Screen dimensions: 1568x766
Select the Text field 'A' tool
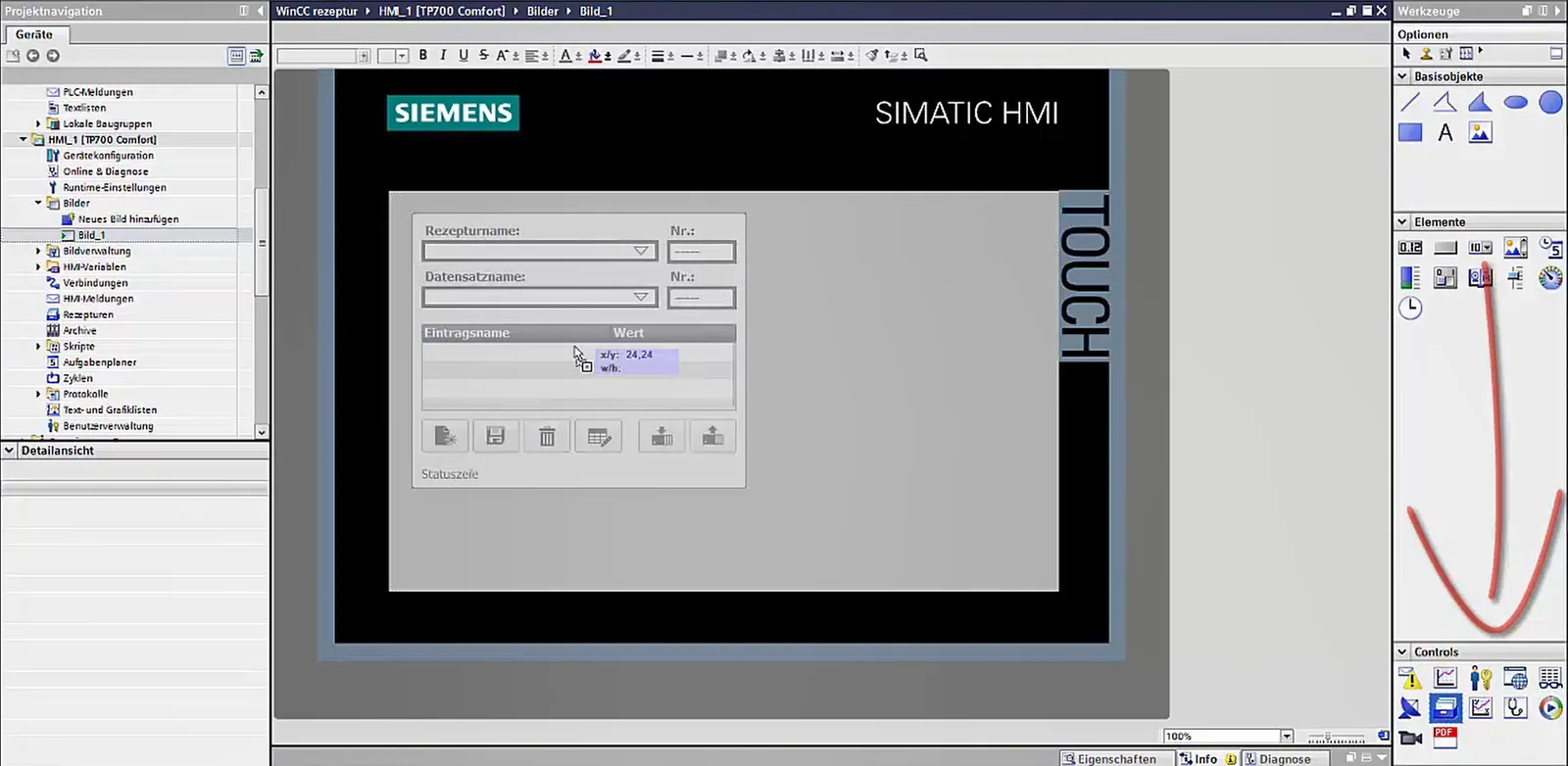point(1445,132)
